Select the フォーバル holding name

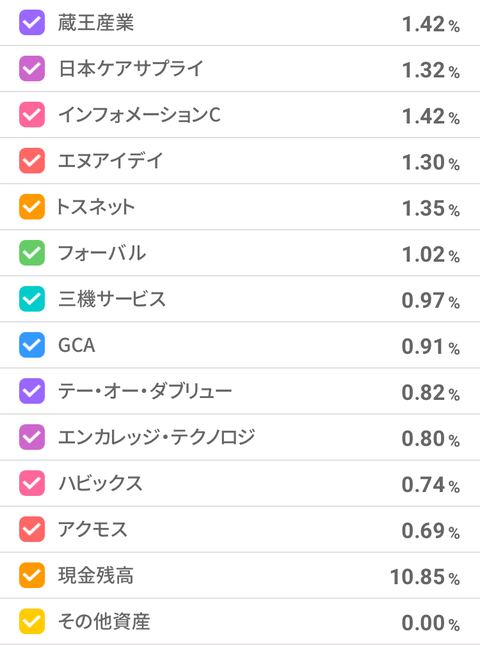[102, 253]
